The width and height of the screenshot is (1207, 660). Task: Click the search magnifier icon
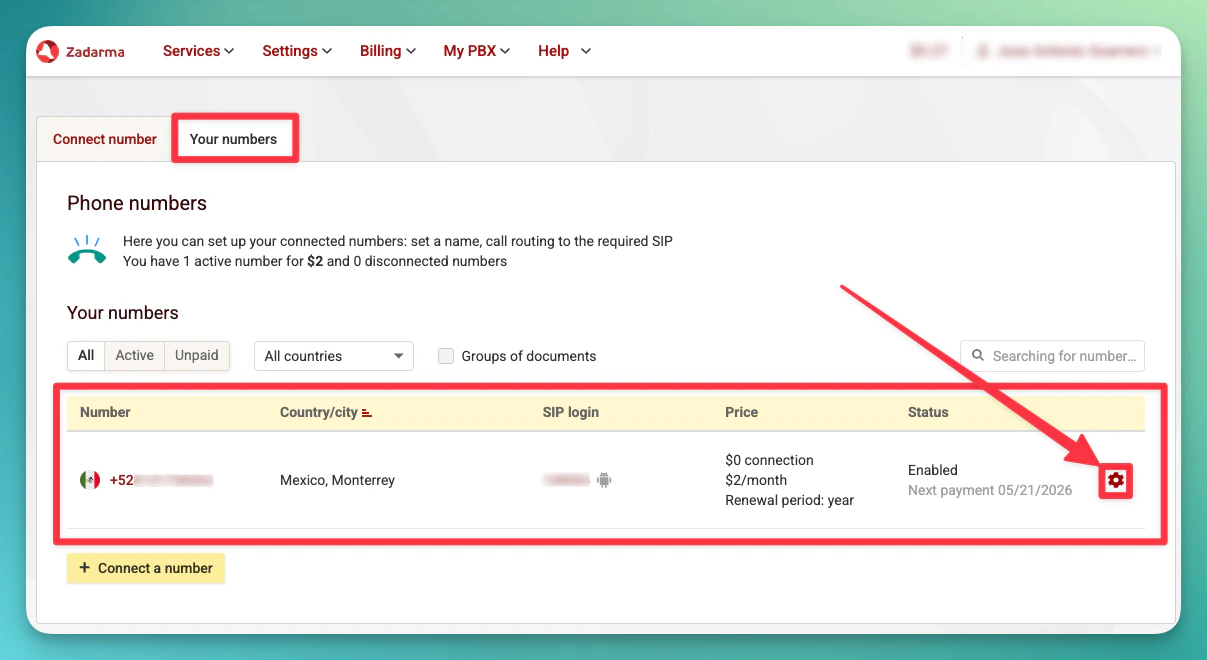click(x=977, y=356)
